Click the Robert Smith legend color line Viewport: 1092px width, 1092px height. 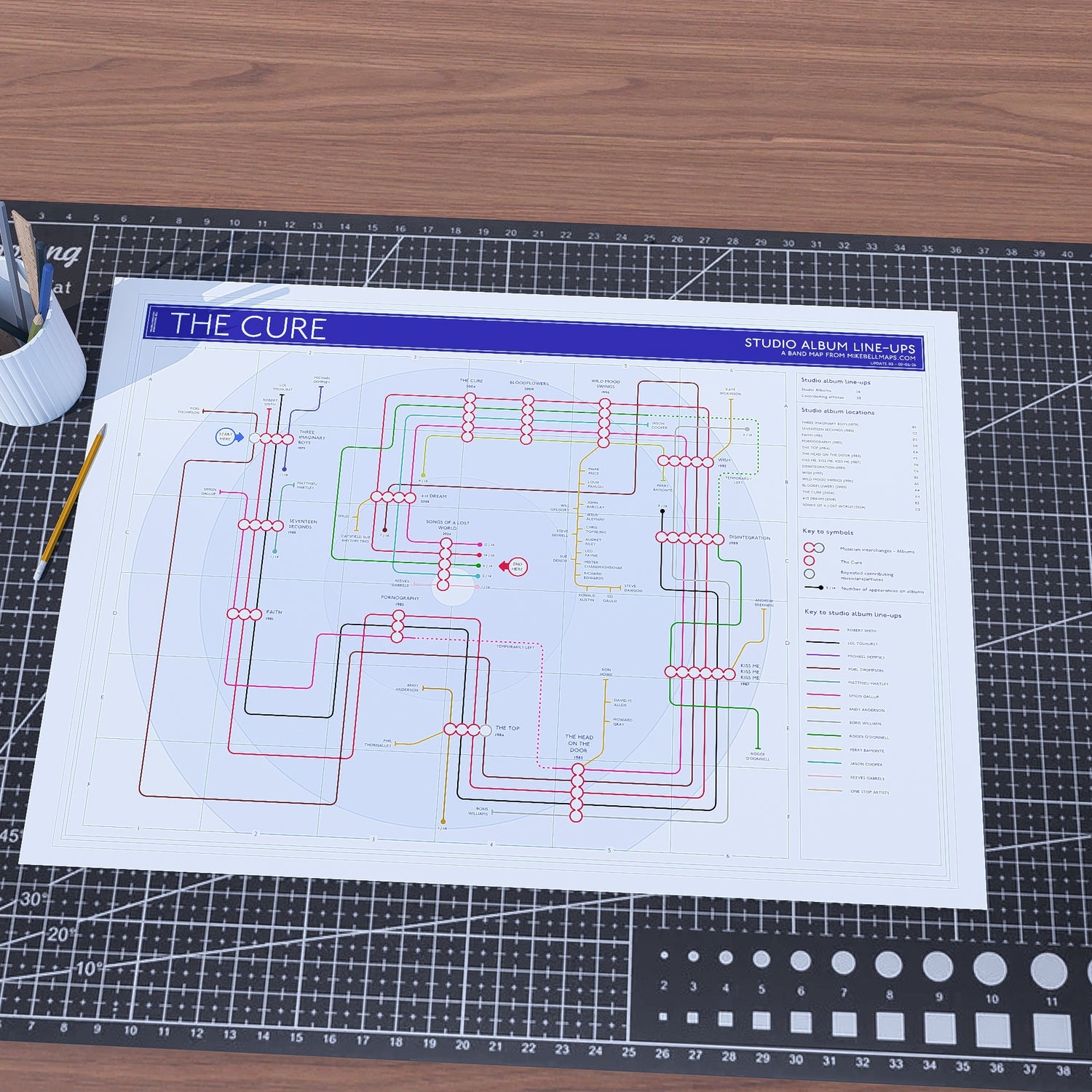(x=823, y=630)
